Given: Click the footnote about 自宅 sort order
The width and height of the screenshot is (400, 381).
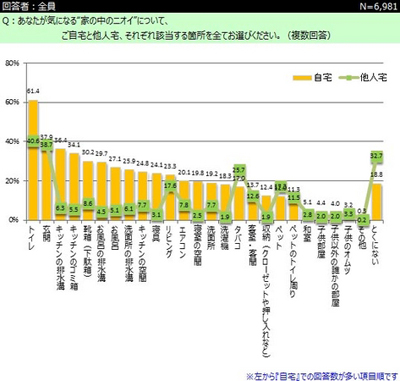Looking at the screenshot, I should point(322,376).
